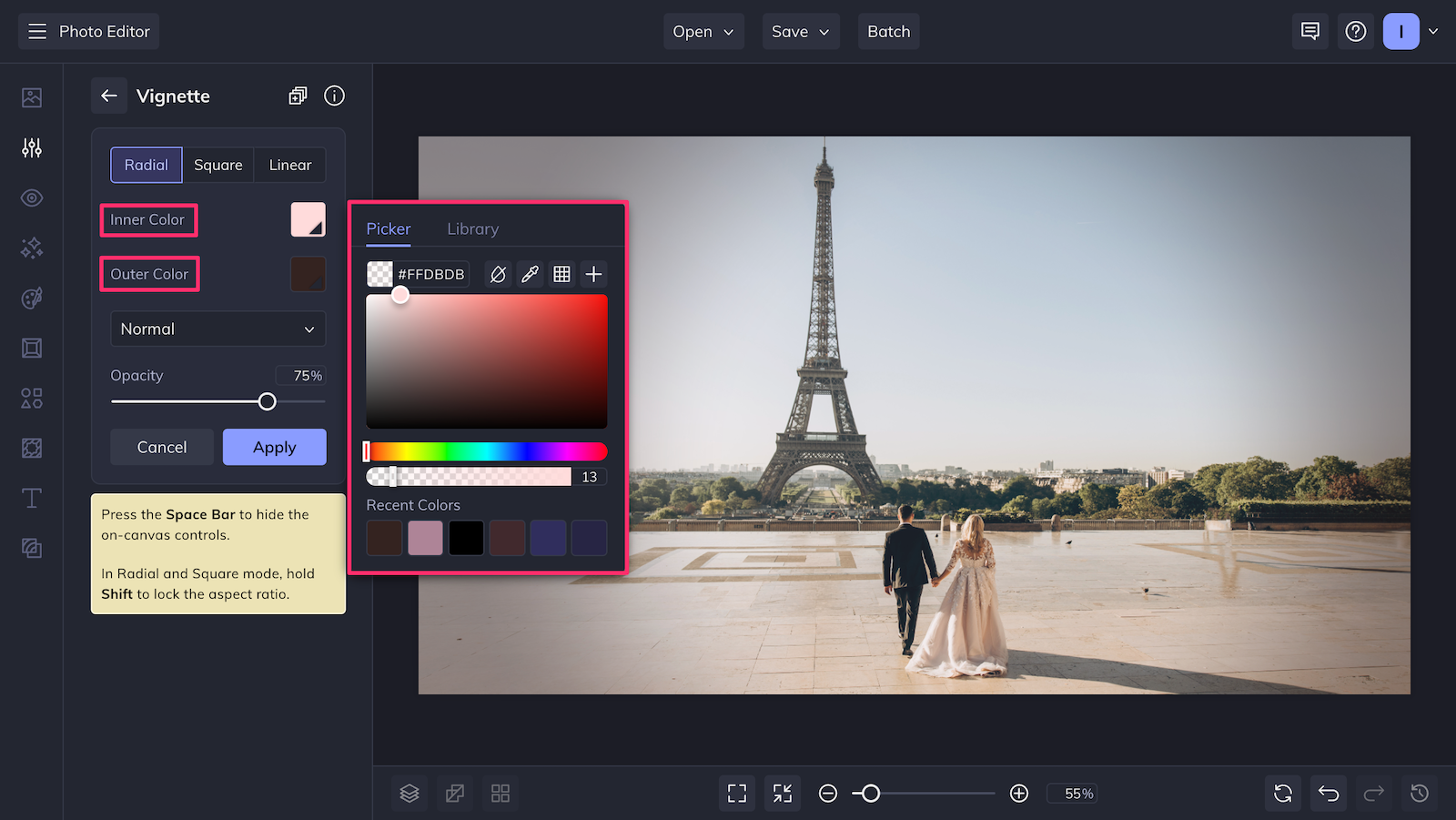Image resolution: width=1456 pixels, height=820 pixels.
Task: Open the Paint tool from the sidebar
Action: tap(31, 298)
